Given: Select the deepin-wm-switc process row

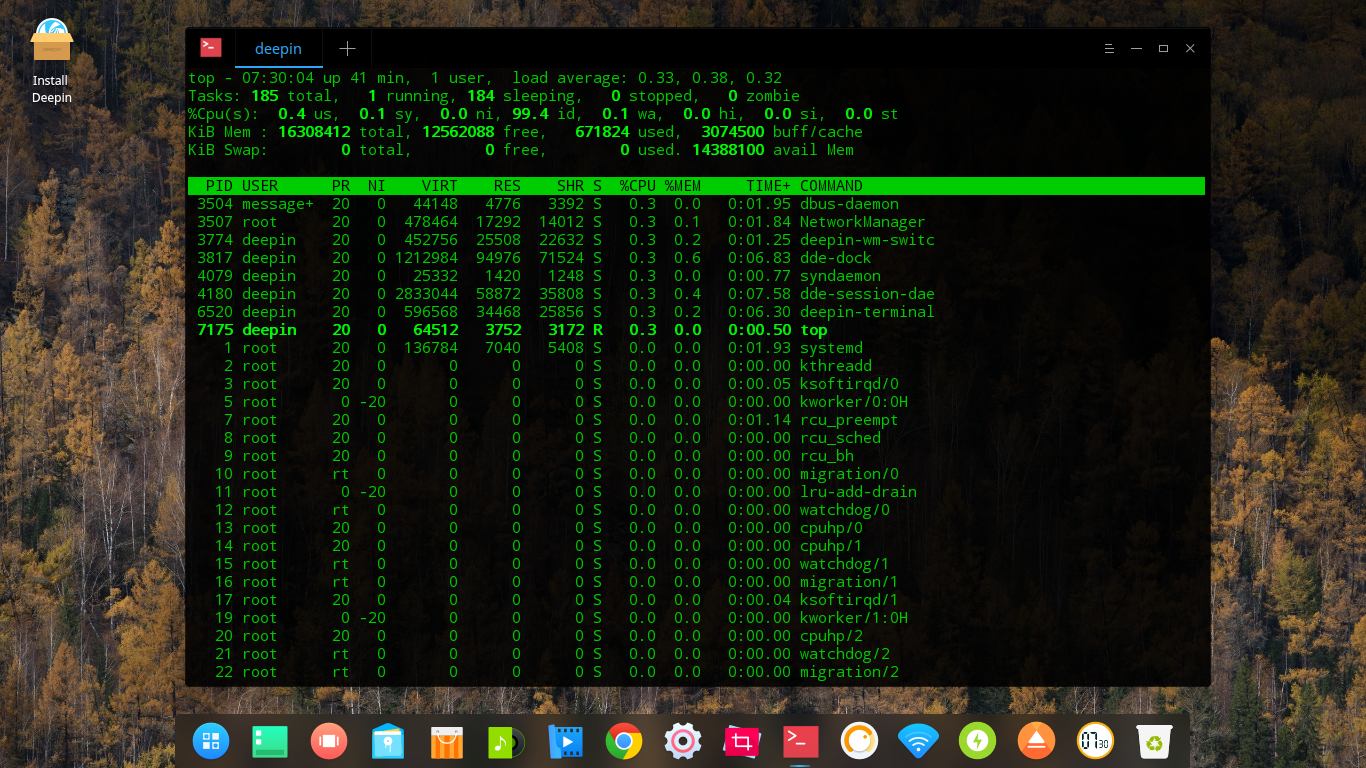Looking at the screenshot, I should coord(696,240).
